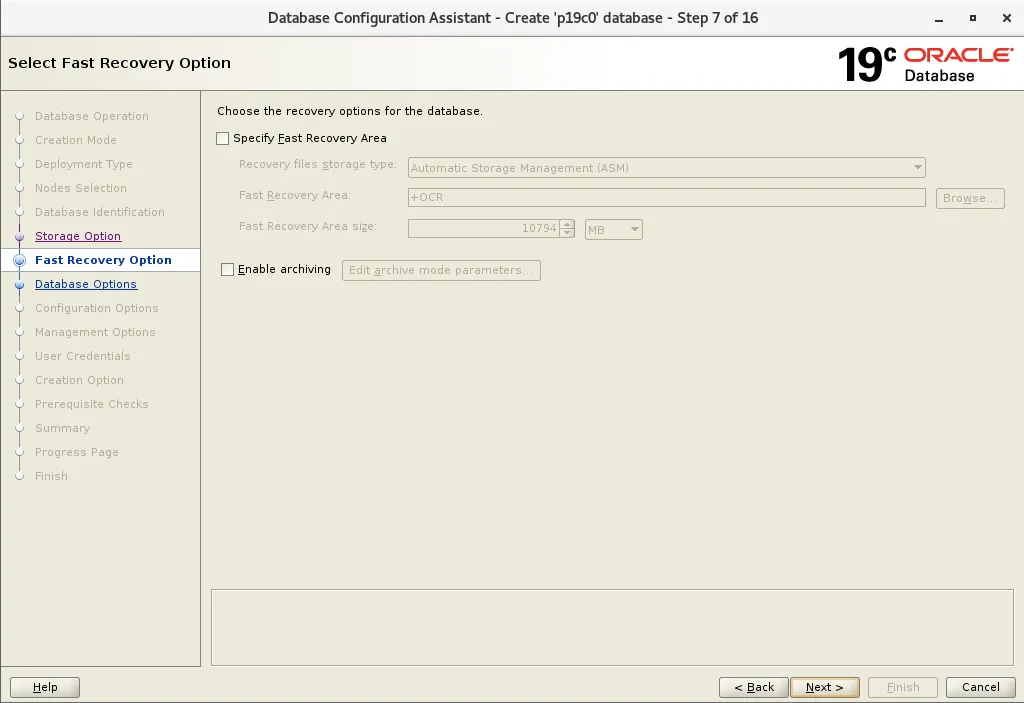The height and width of the screenshot is (703, 1024).
Task: Enable archiving for the database
Action: click(227, 270)
